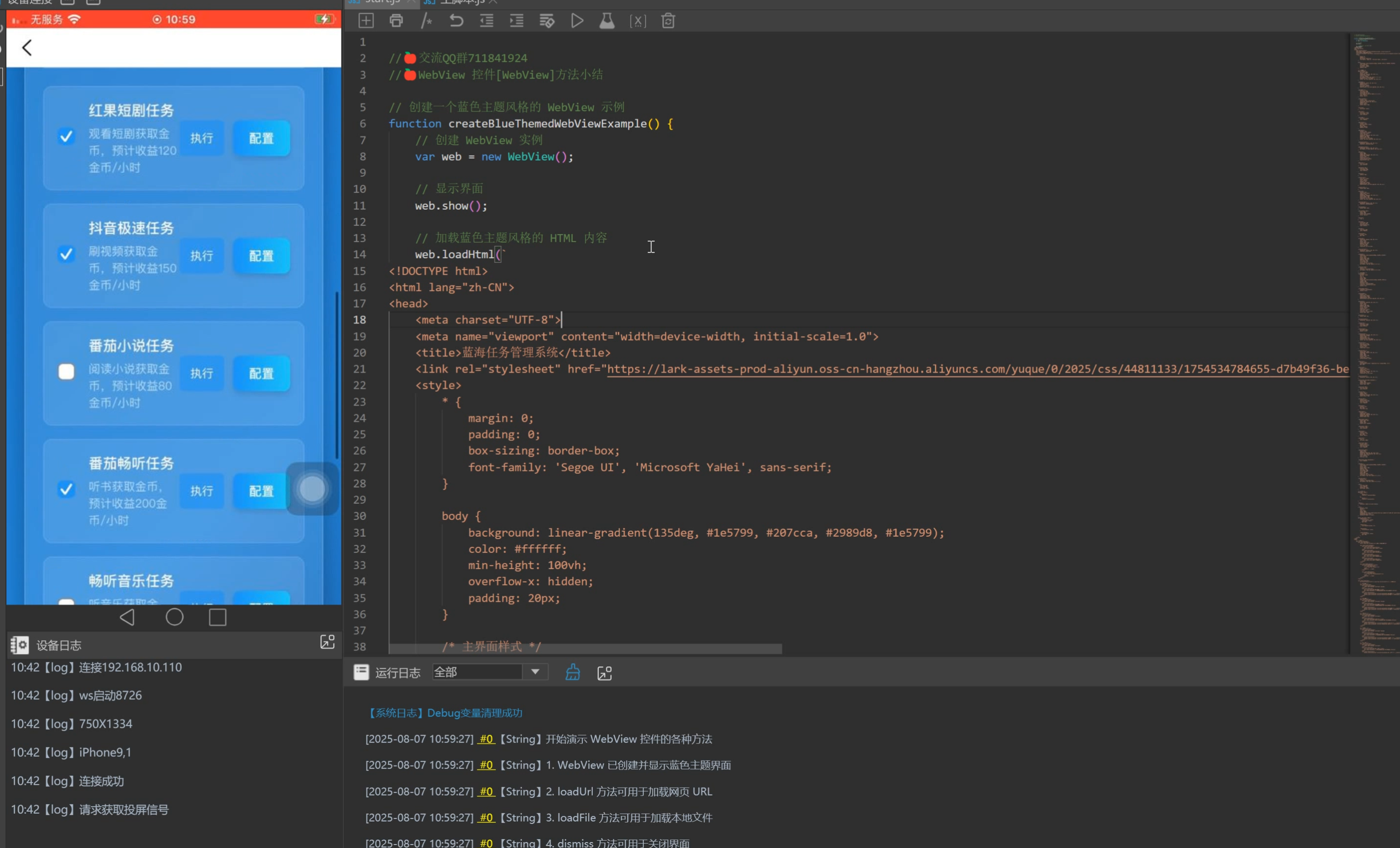
Task: Check the 番茄小说任务 checkbox
Action: pyautogui.click(x=66, y=372)
